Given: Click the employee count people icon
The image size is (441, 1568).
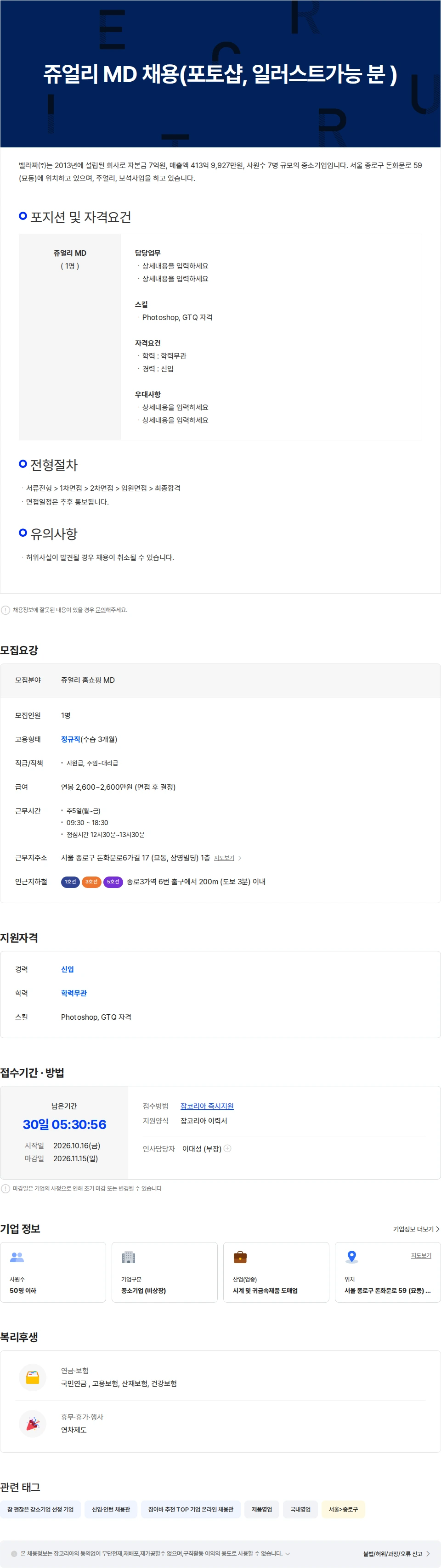Looking at the screenshot, I should coord(17,1257).
